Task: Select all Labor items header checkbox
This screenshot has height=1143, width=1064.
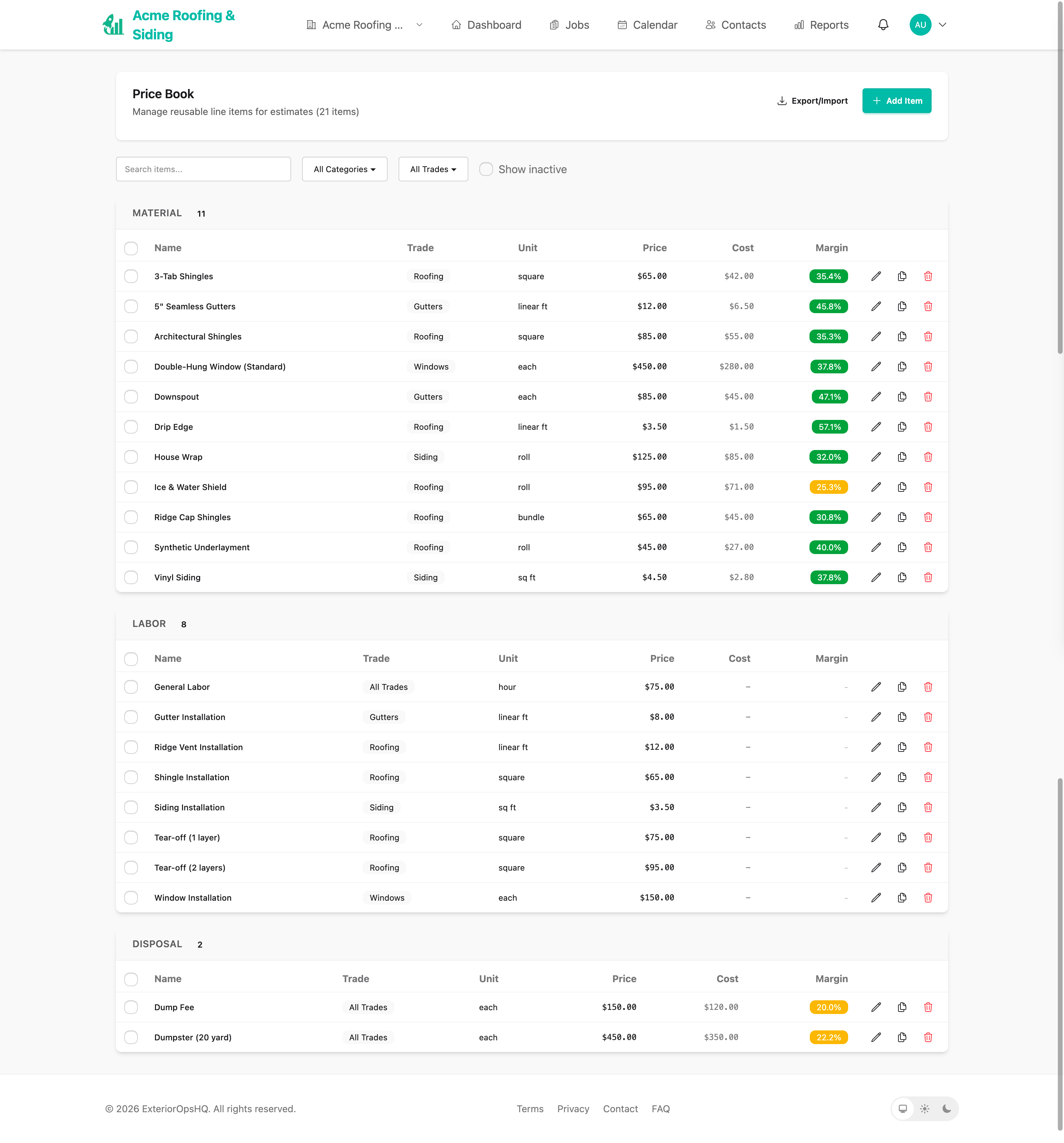Action: point(131,659)
